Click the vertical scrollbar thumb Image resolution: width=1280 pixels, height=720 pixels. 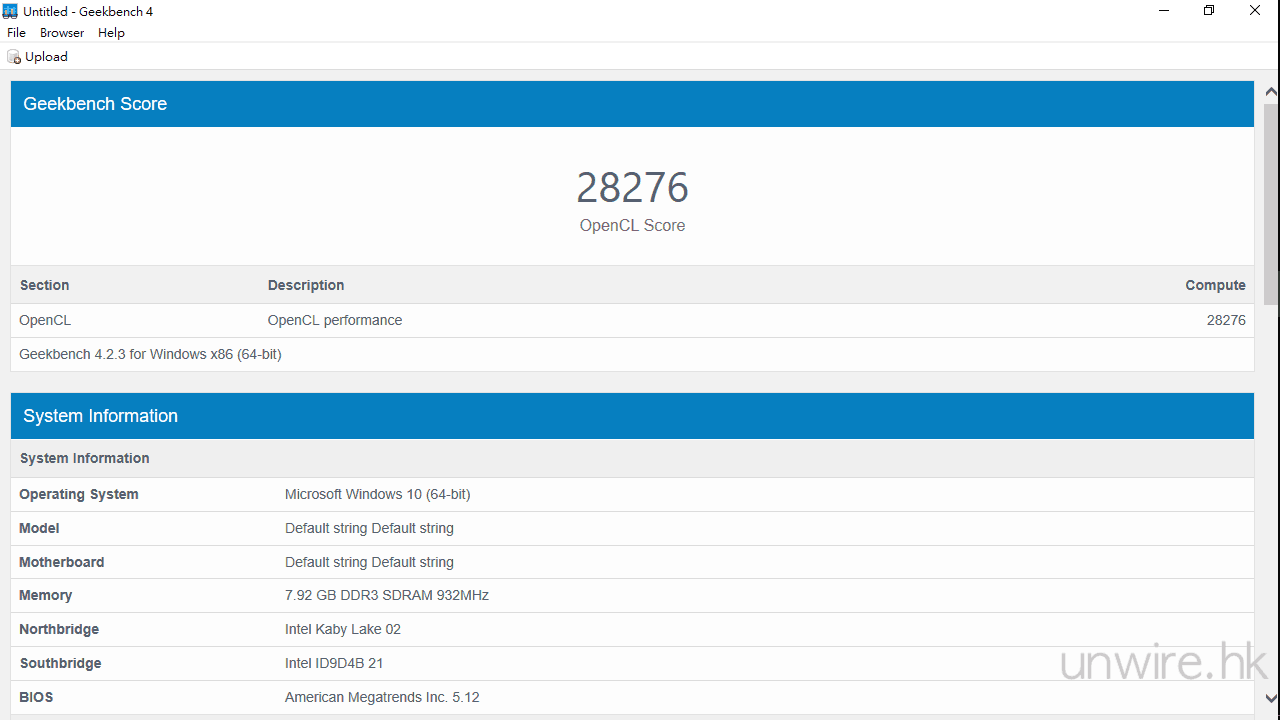point(1271,200)
